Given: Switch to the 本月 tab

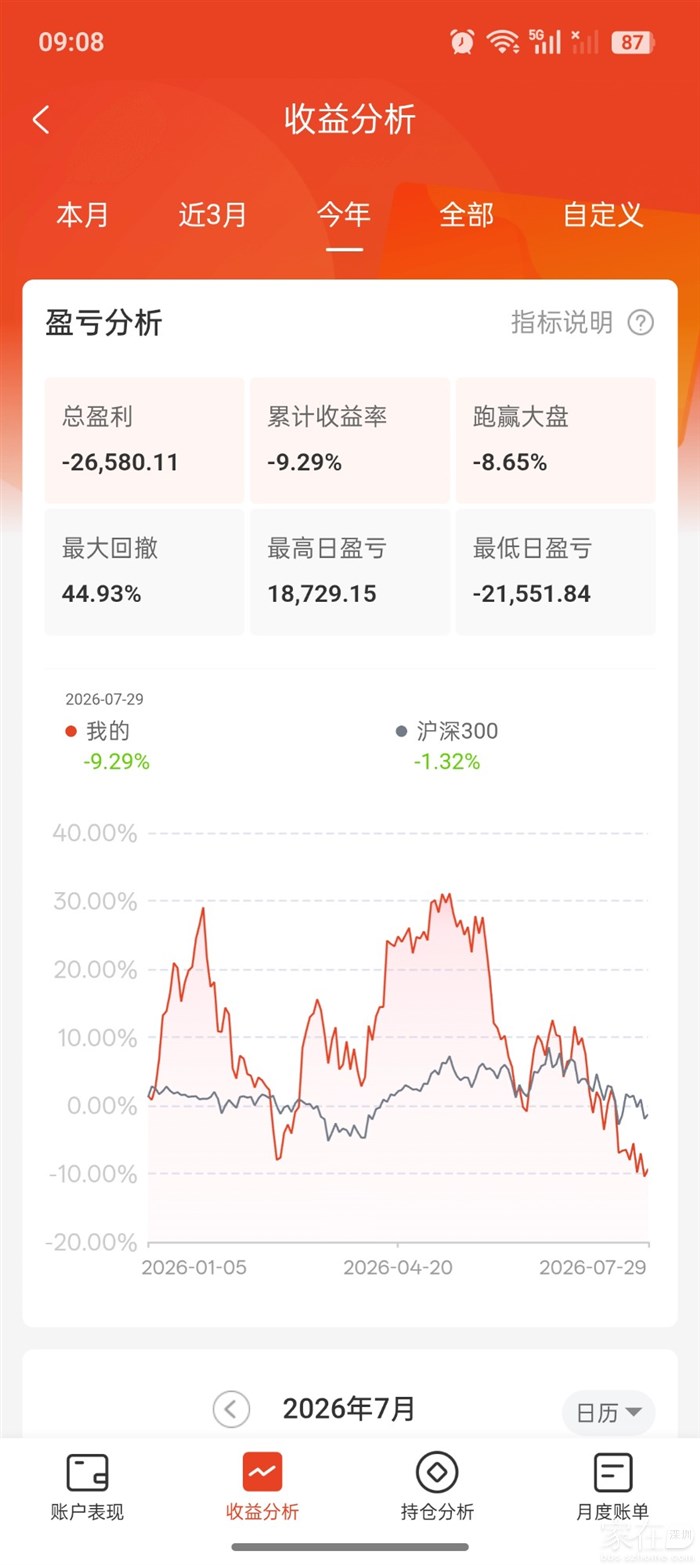Looking at the screenshot, I should [82, 215].
